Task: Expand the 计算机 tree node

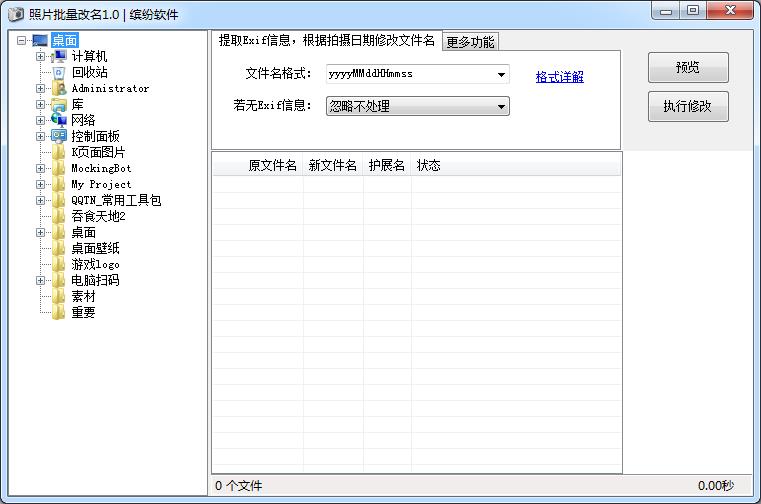Action: coord(41,57)
